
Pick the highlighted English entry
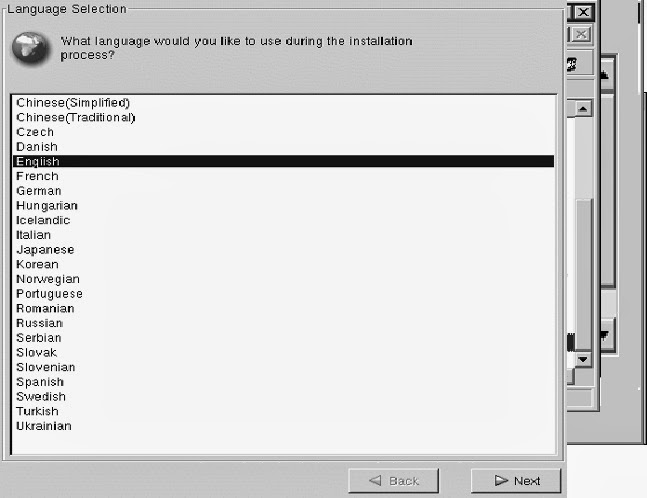coord(283,161)
